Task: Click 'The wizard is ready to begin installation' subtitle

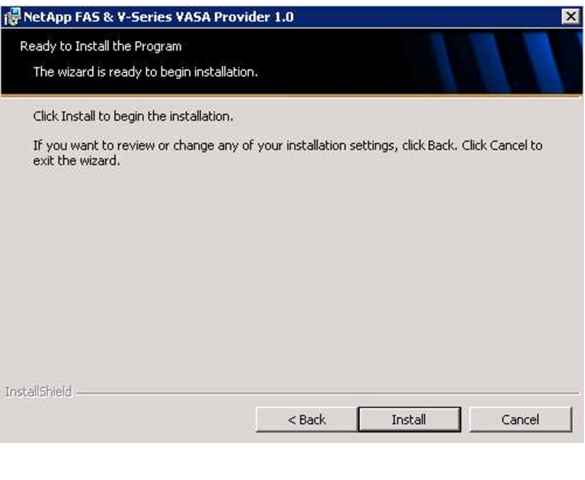Action: click(x=146, y=72)
